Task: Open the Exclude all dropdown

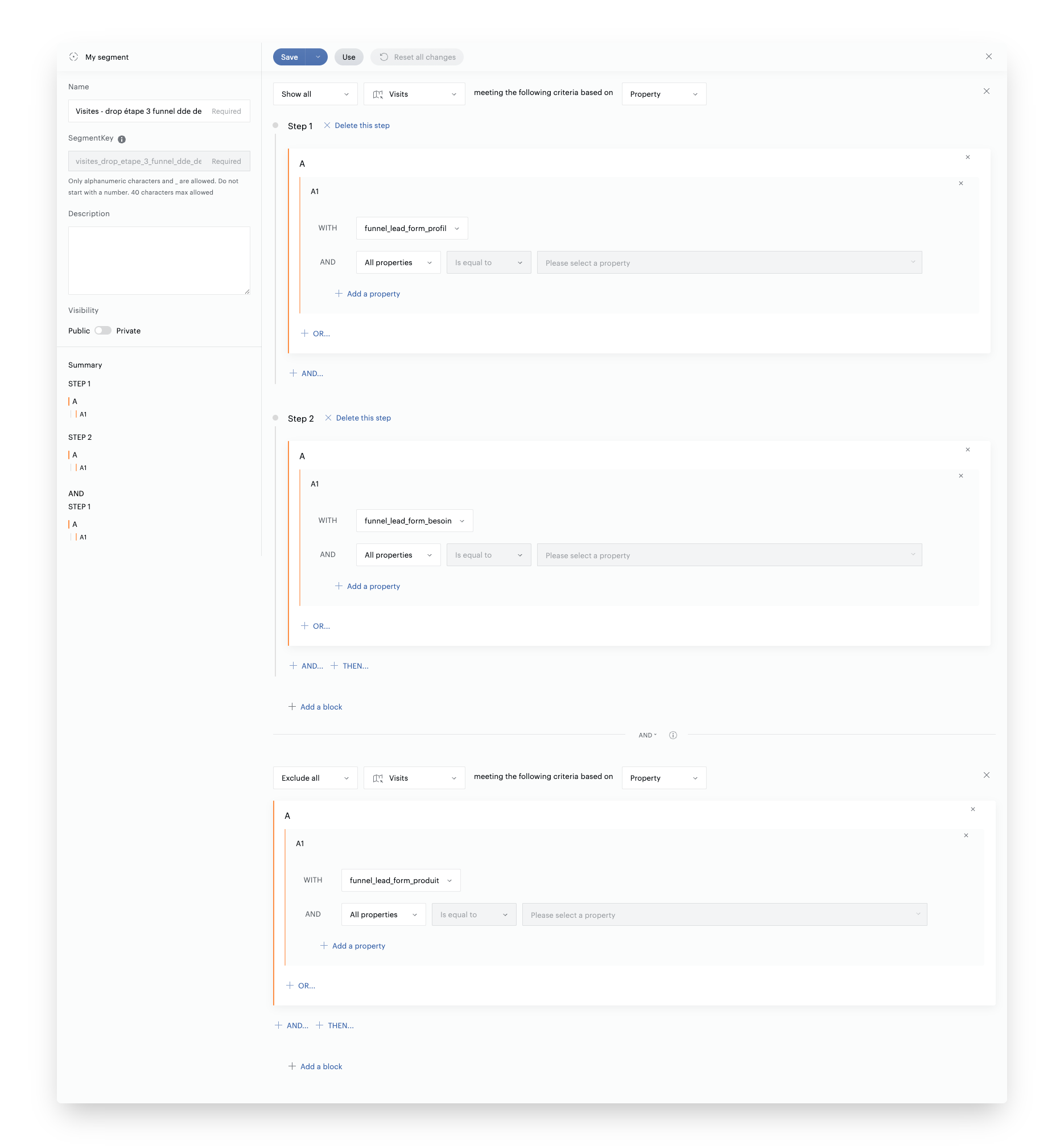Action: (315, 778)
